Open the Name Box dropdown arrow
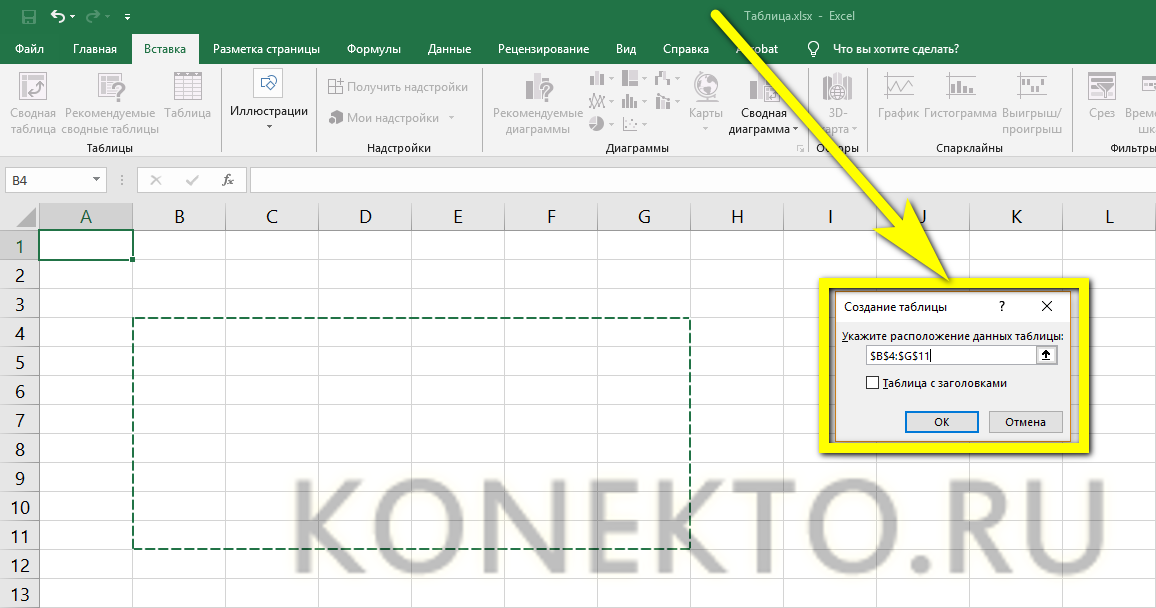Screen dimensions: 1156x608 click(x=97, y=180)
